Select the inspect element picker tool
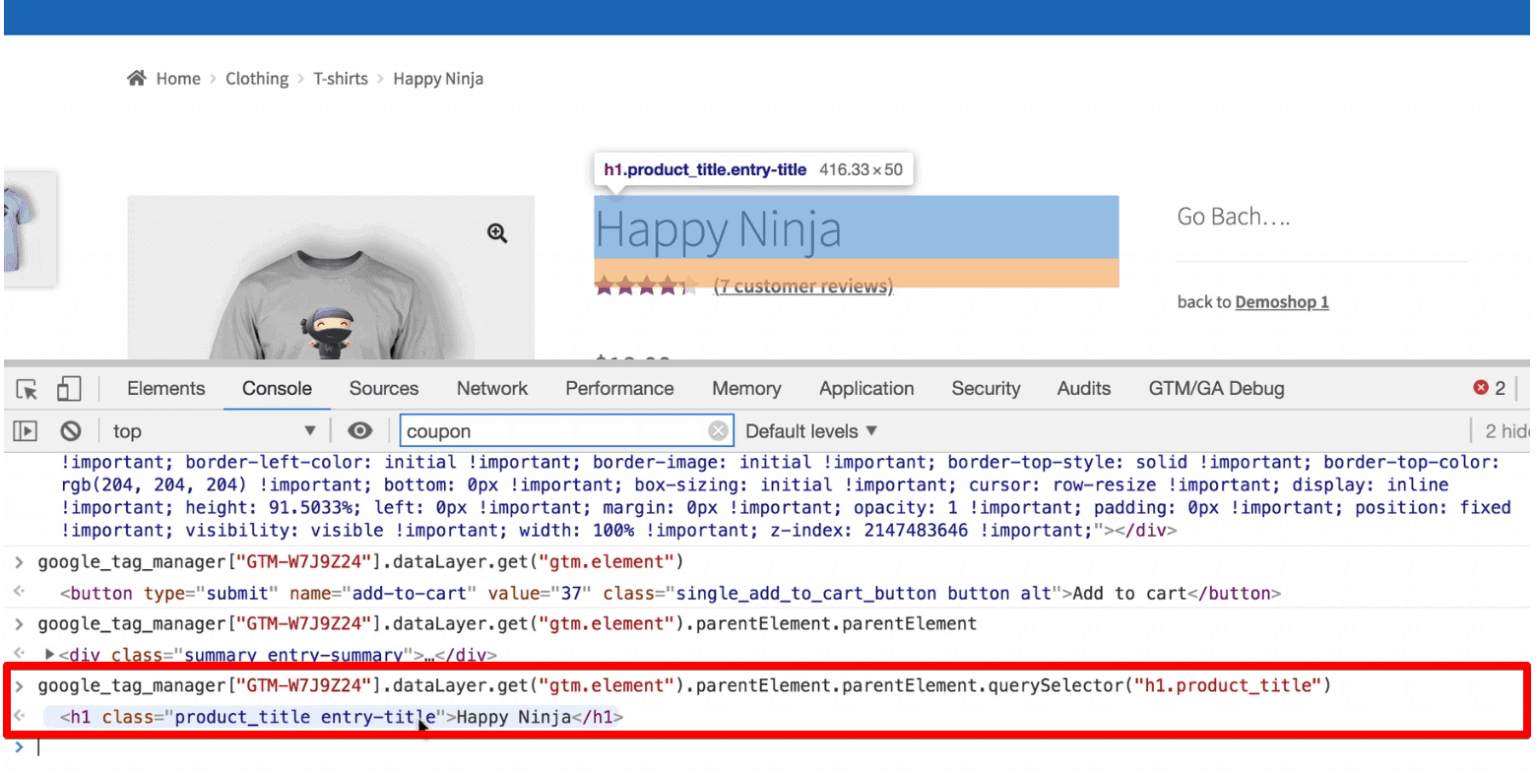This screenshot has width=1536, height=771. click(x=24, y=388)
